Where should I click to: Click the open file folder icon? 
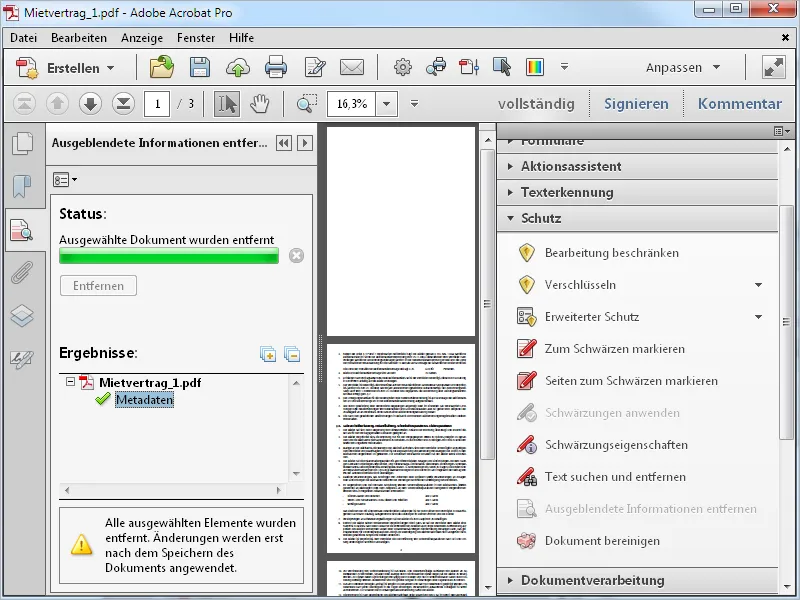(x=162, y=67)
